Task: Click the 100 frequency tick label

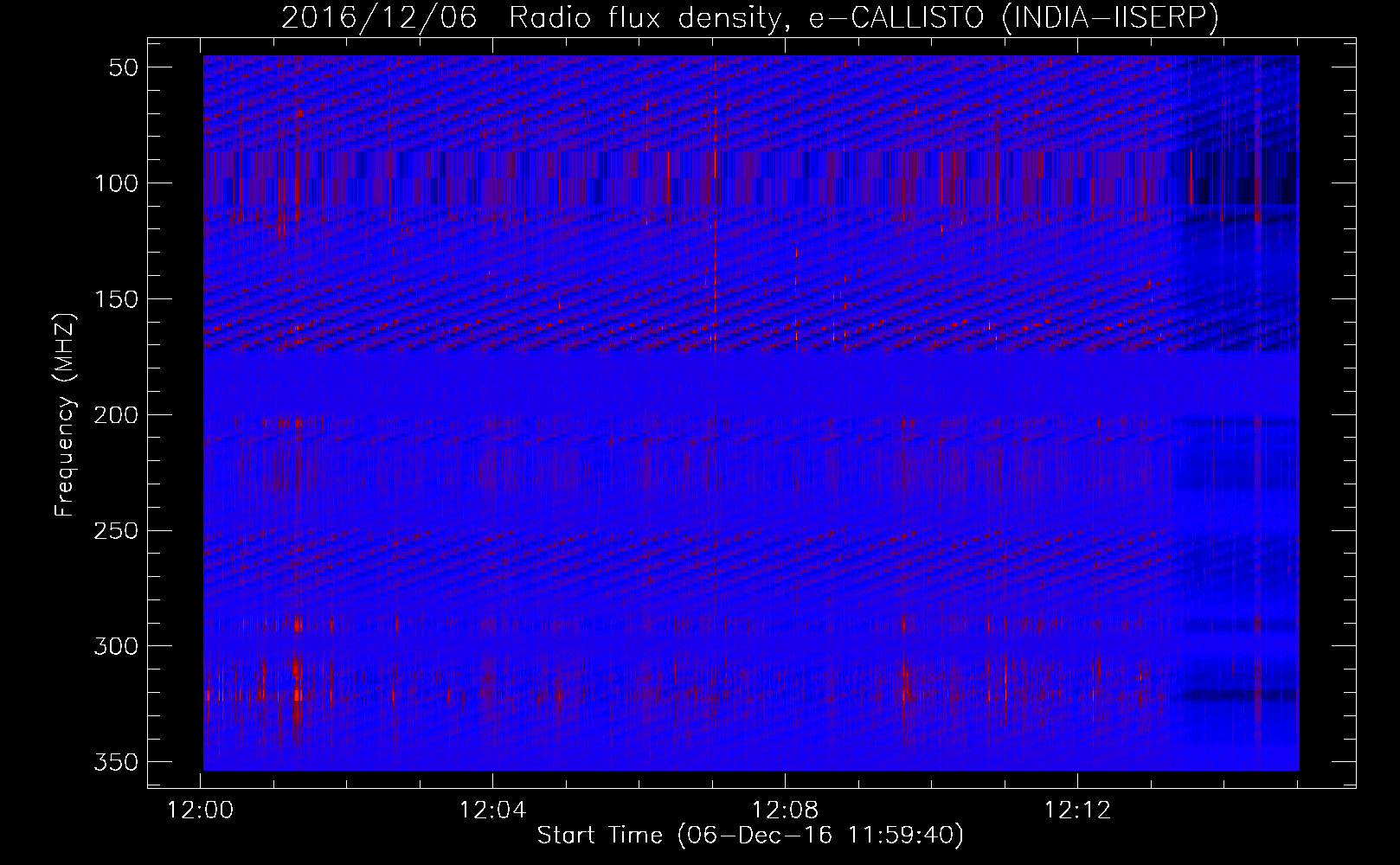Action: [x=116, y=183]
